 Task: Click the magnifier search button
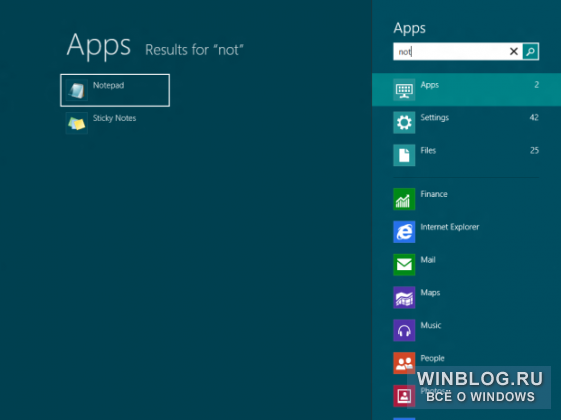(531, 52)
